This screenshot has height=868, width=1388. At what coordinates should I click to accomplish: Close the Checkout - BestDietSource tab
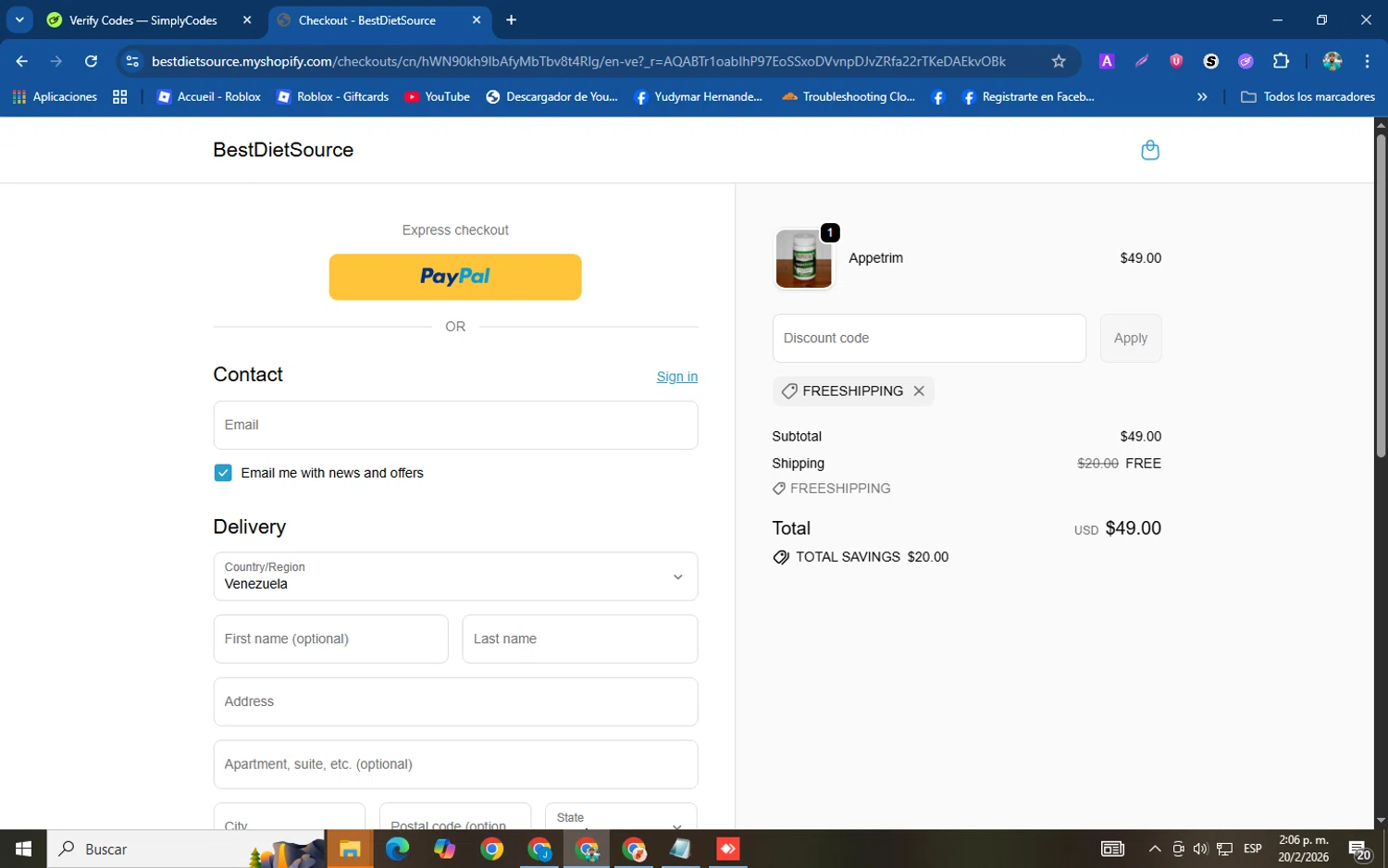477,19
